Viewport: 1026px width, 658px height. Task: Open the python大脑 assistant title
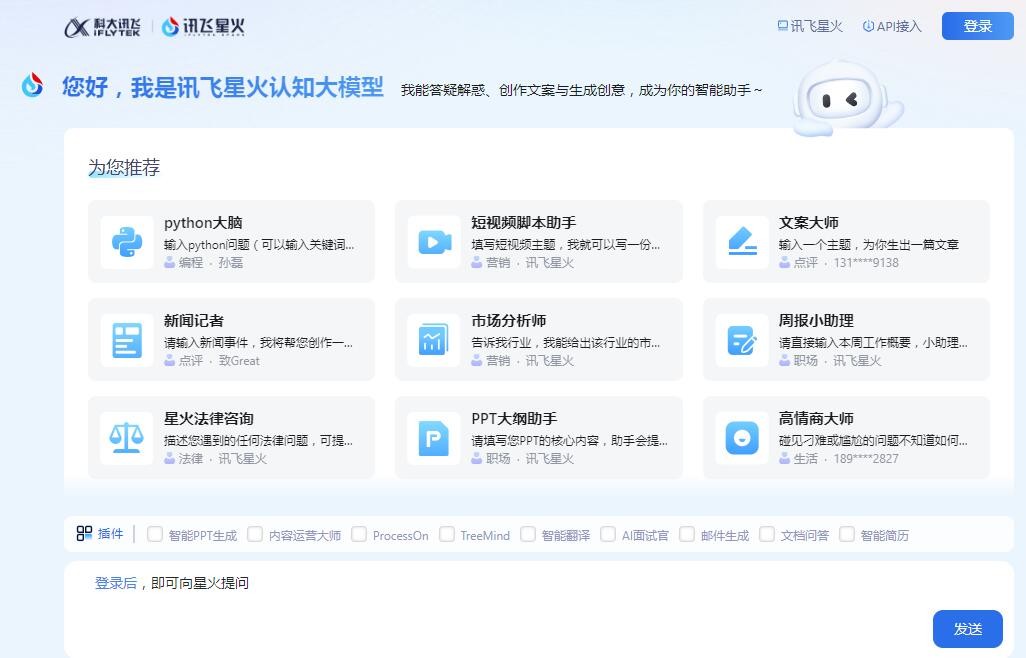203,222
